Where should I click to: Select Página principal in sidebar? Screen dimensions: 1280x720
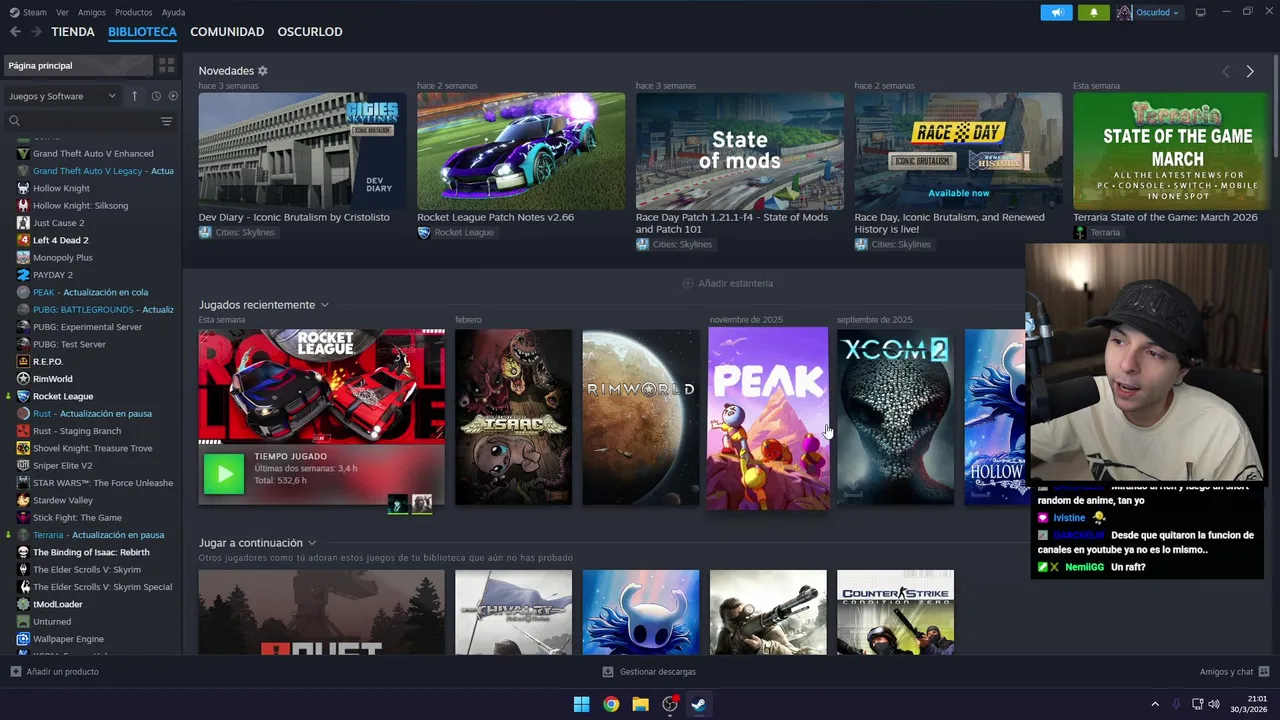tap(78, 65)
